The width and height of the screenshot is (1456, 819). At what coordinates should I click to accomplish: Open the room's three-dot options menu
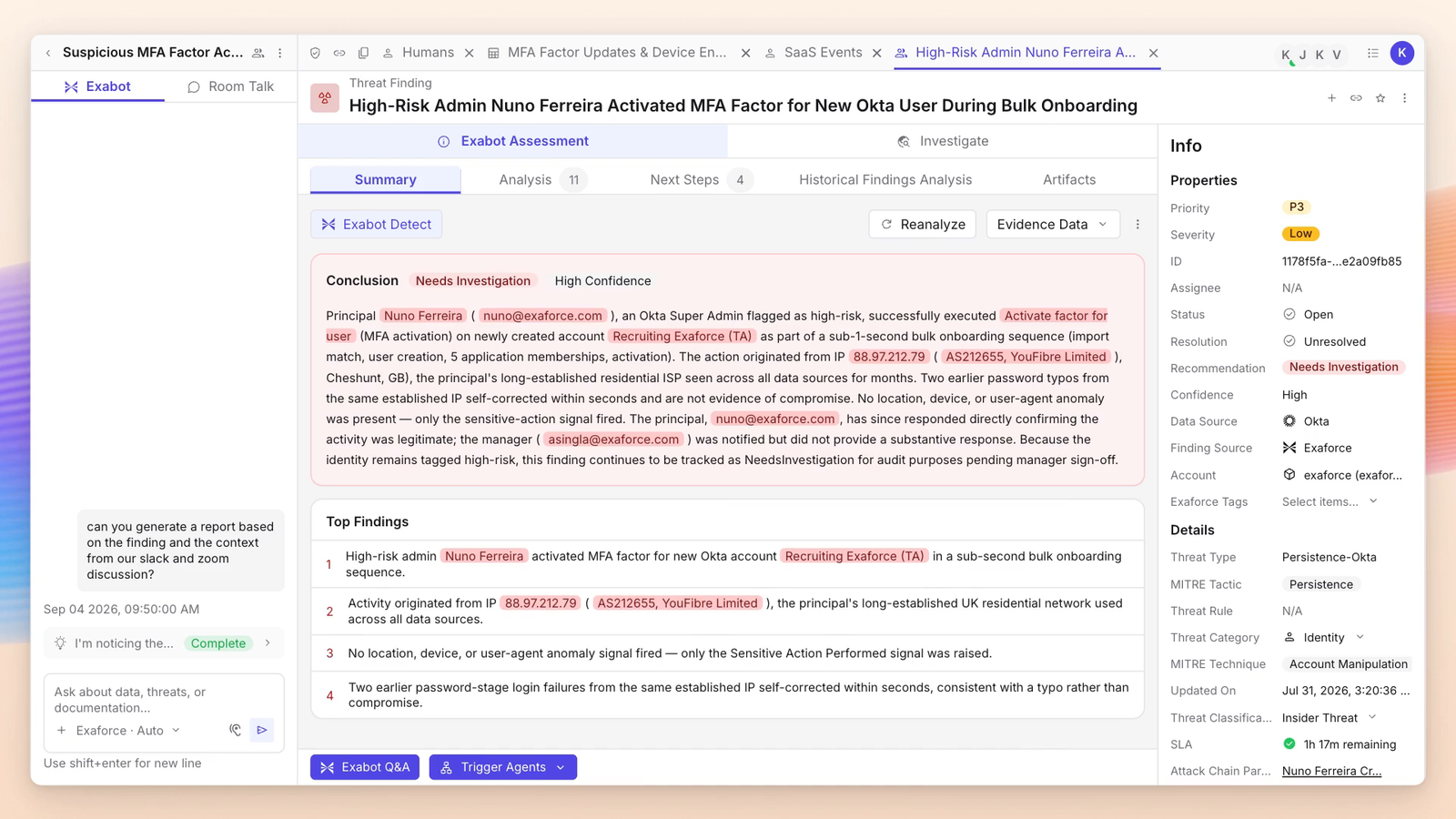280,53
